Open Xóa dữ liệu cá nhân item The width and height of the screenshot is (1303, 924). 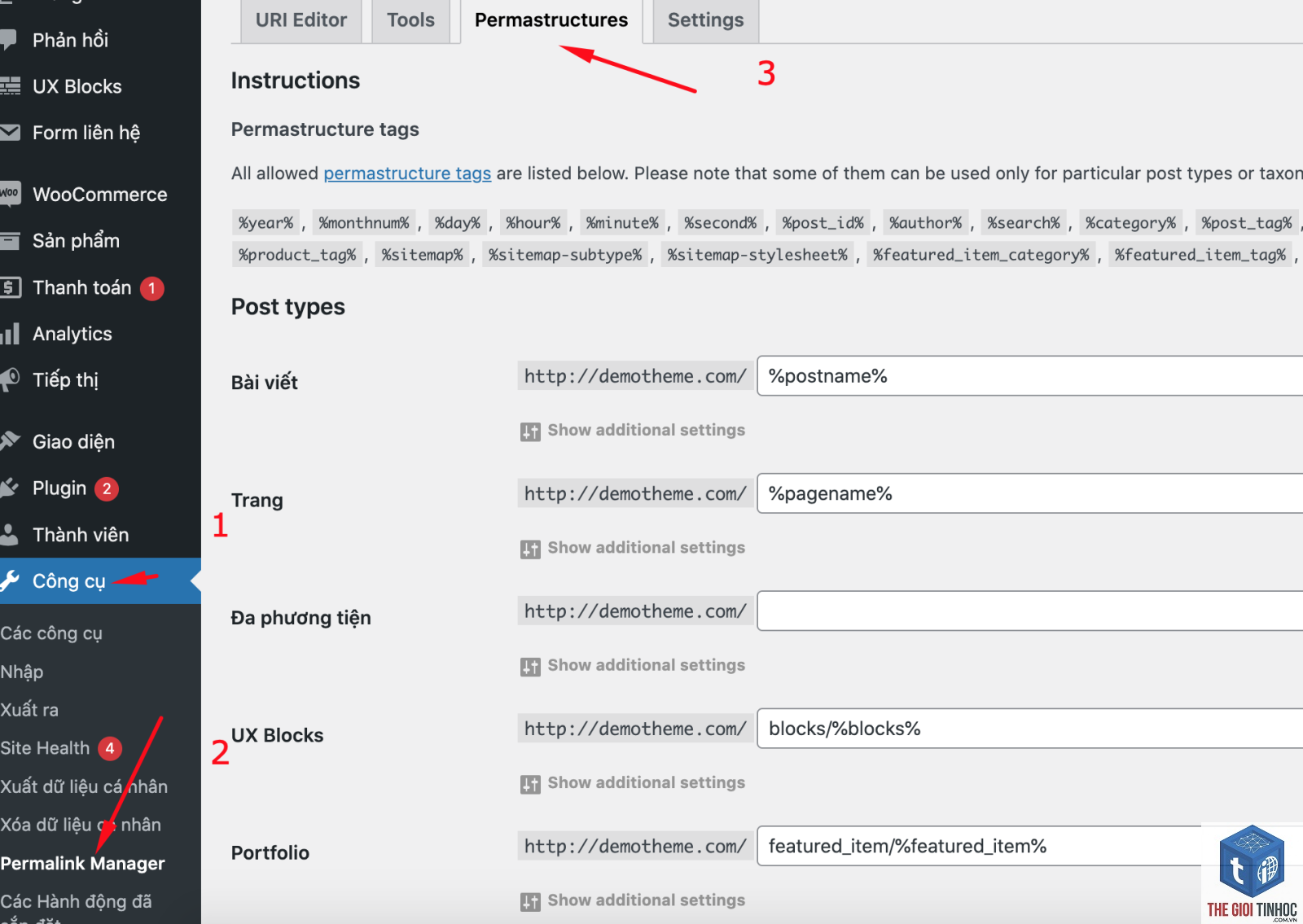click(x=81, y=825)
